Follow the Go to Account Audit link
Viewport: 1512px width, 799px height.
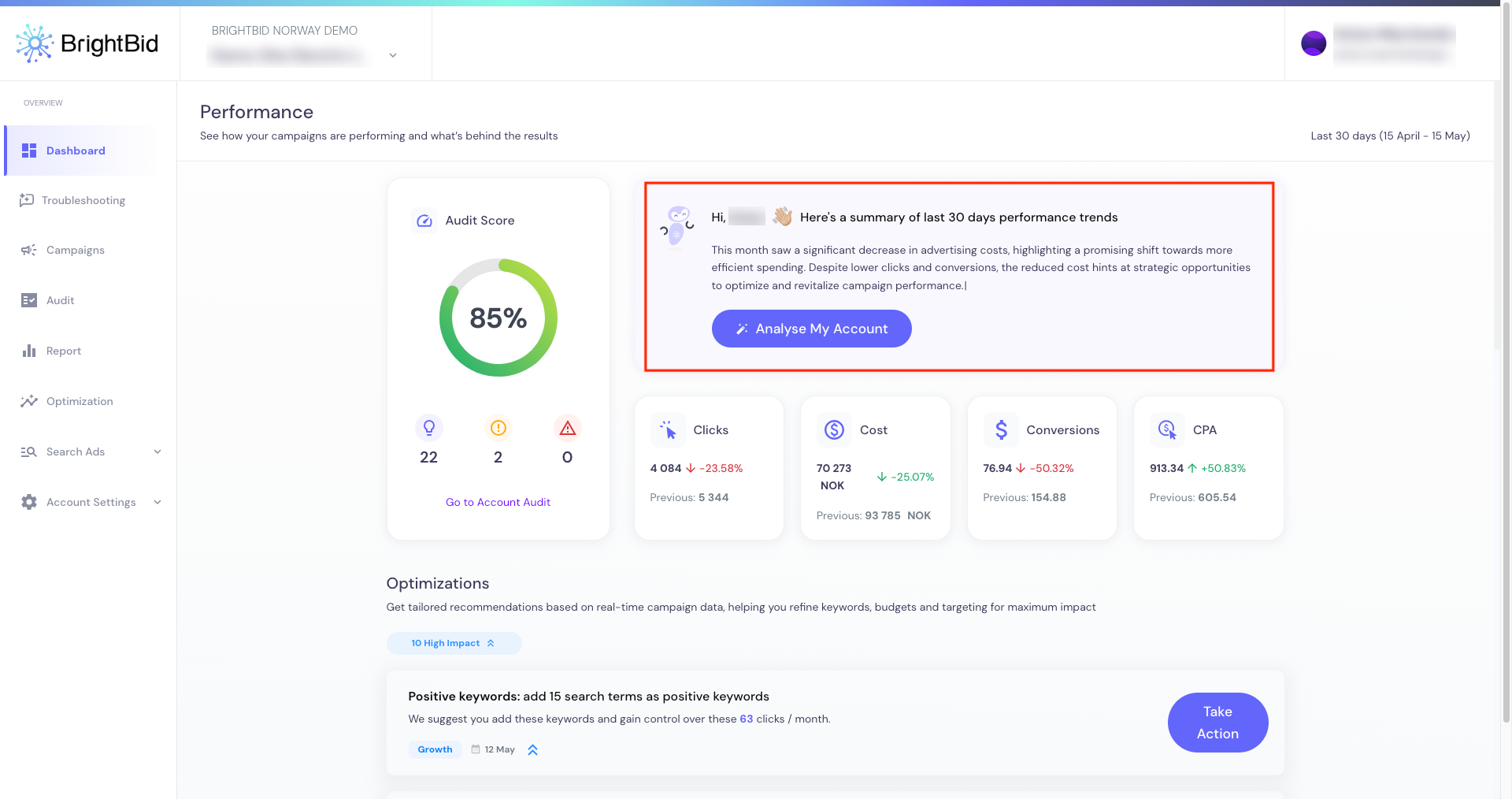(498, 502)
